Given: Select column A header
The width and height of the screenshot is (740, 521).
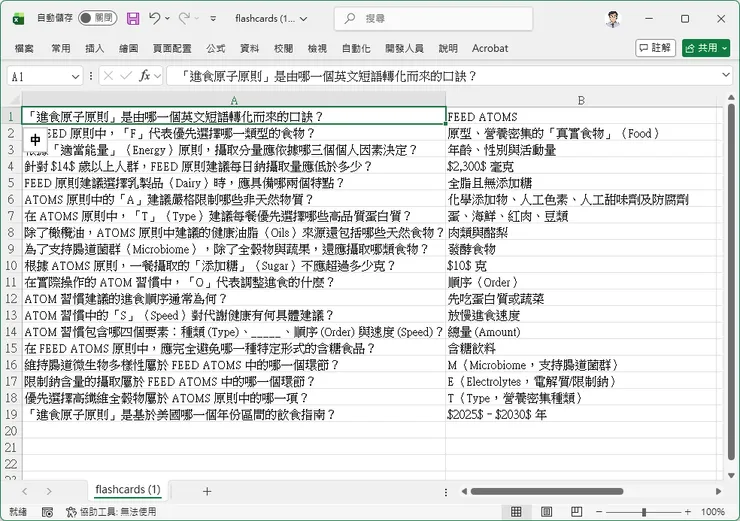Looking at the screenshot, I should [x=234, y=100].
